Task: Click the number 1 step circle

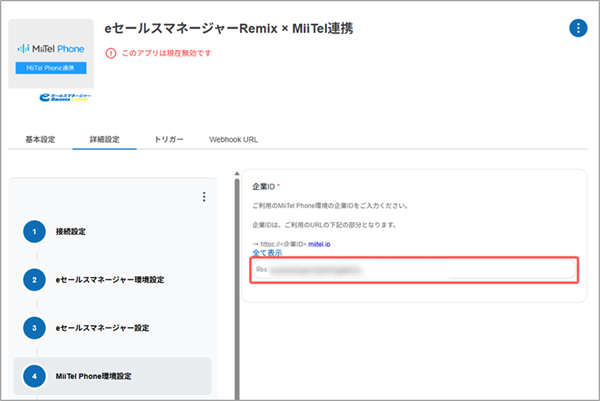Action: tap(35, 232)
